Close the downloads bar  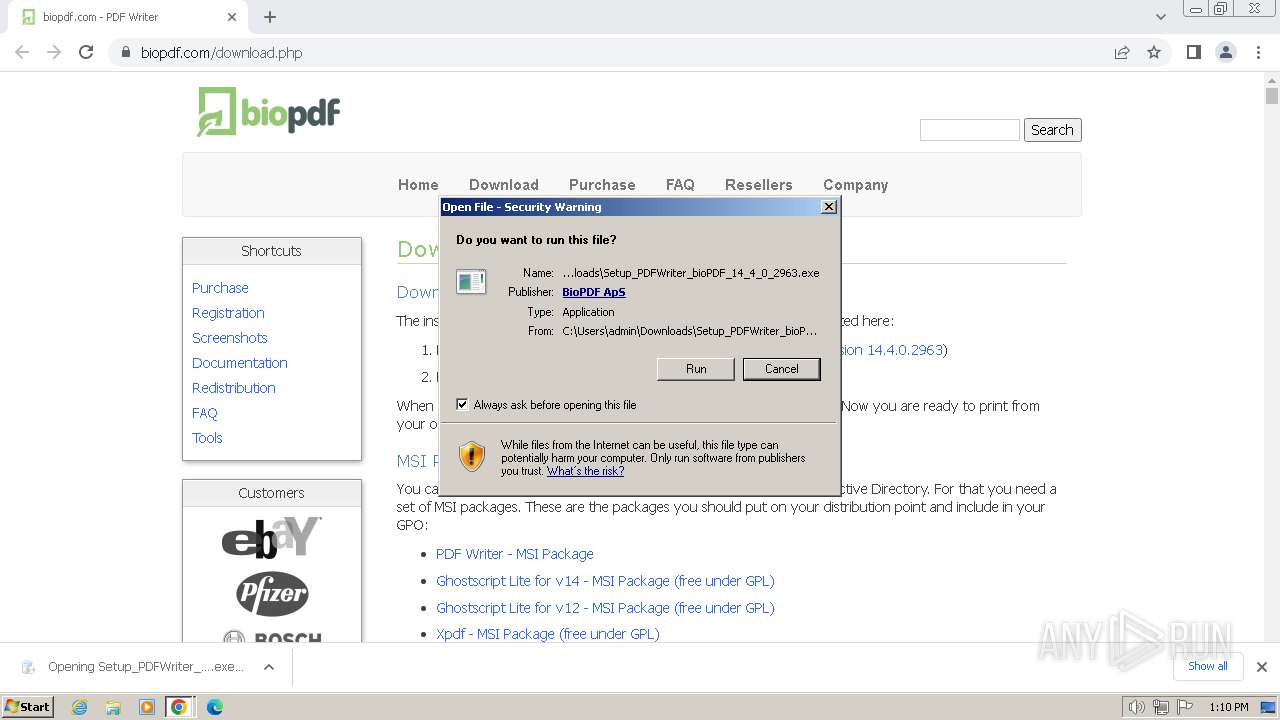click(x=1262, y=667)
